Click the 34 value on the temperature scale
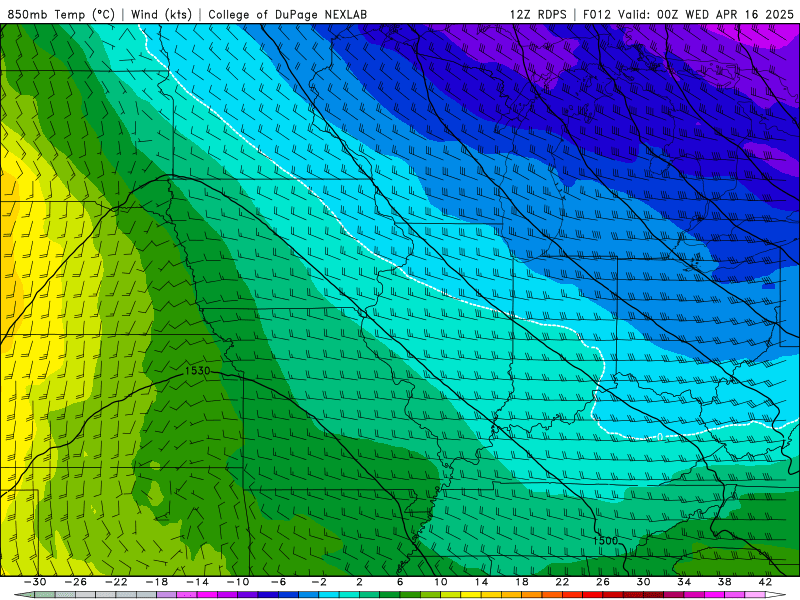This screenshot has width=800, height=600. 684,582
